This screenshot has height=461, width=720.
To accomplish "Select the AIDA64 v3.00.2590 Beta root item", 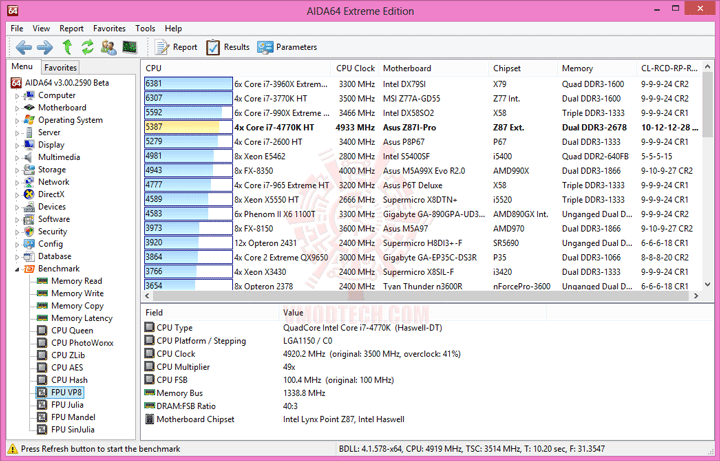I will (67, 83).
